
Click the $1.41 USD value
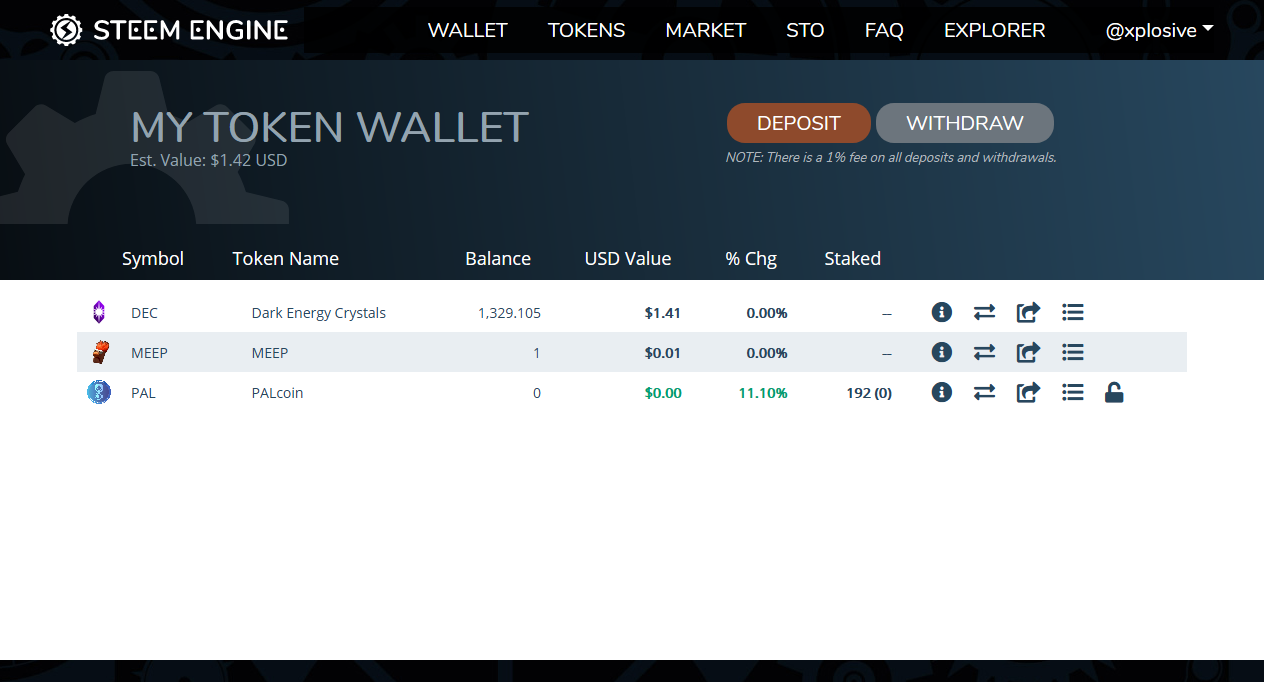coord(663,313)
